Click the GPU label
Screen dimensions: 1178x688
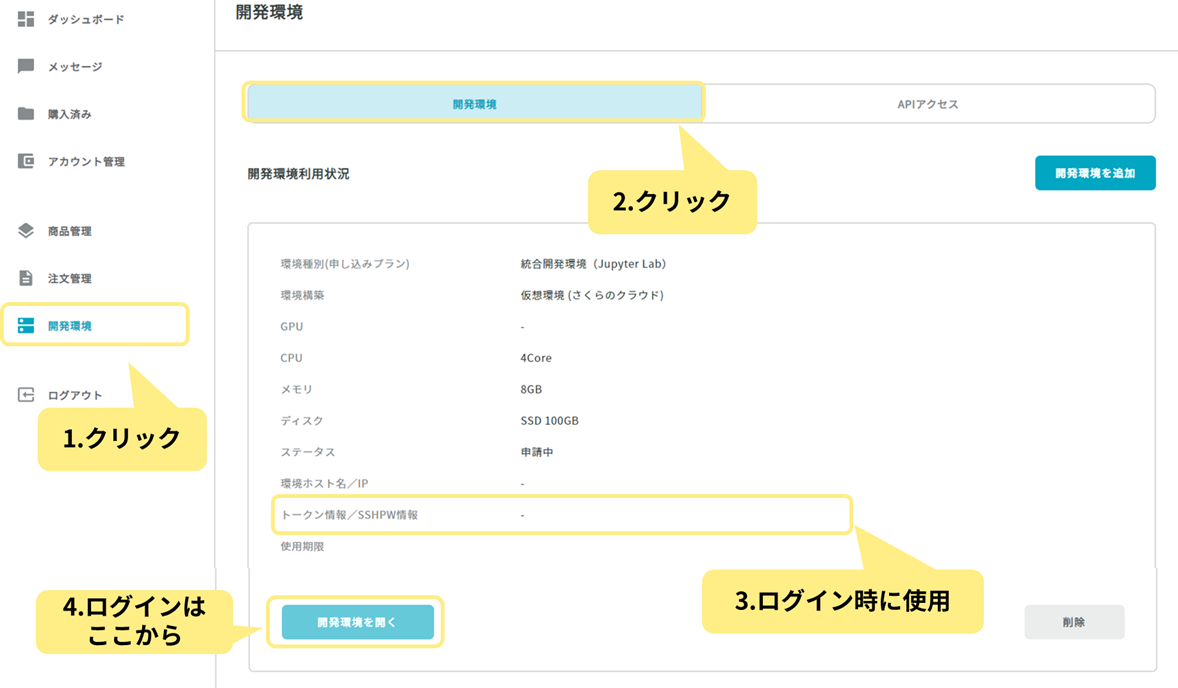click(291, 327)
